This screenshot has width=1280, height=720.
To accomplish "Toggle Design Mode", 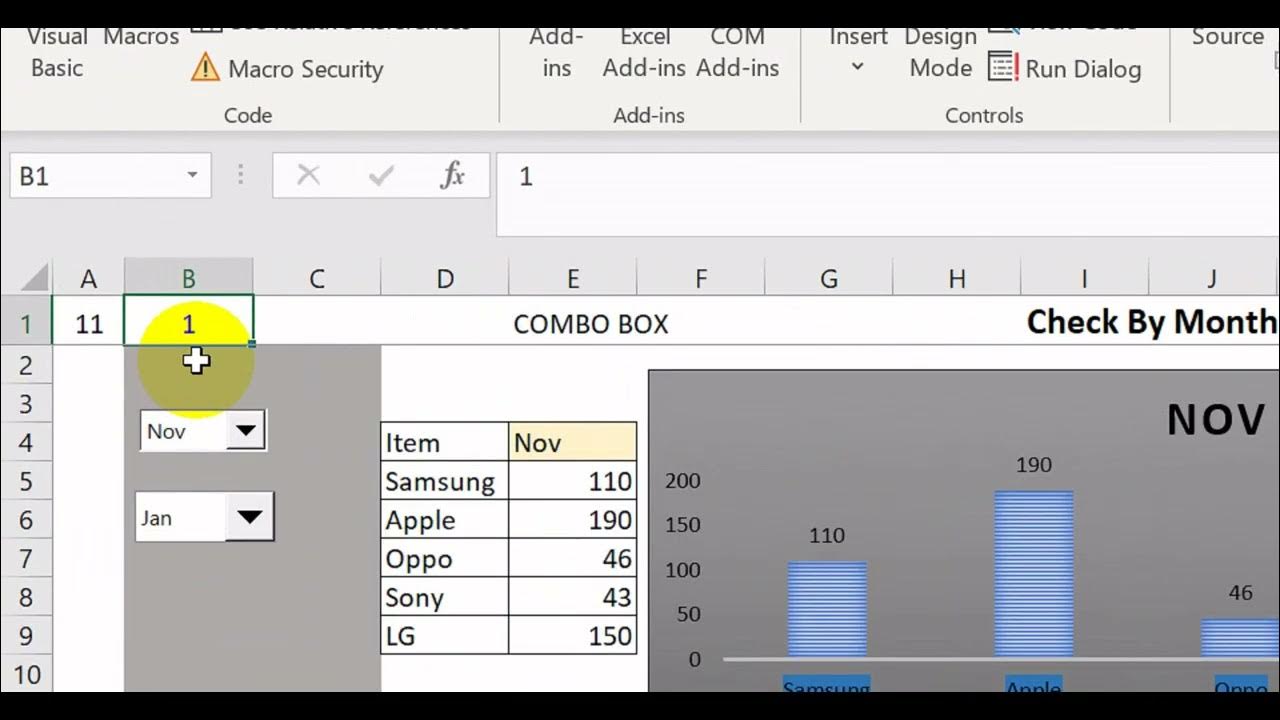I will 940,52.
